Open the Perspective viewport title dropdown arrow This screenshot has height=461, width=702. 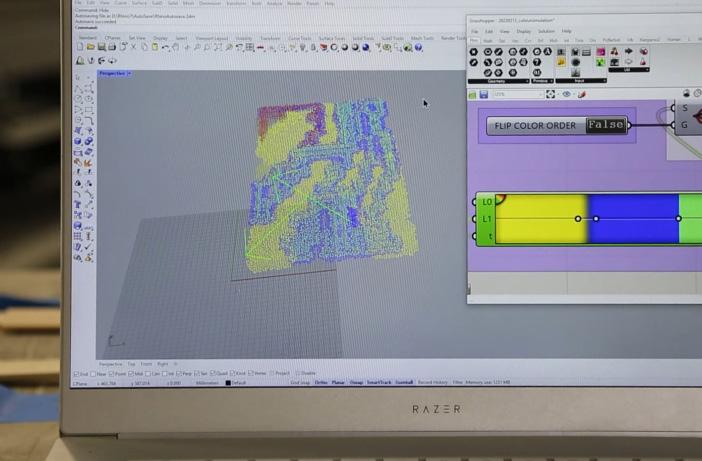129,73
